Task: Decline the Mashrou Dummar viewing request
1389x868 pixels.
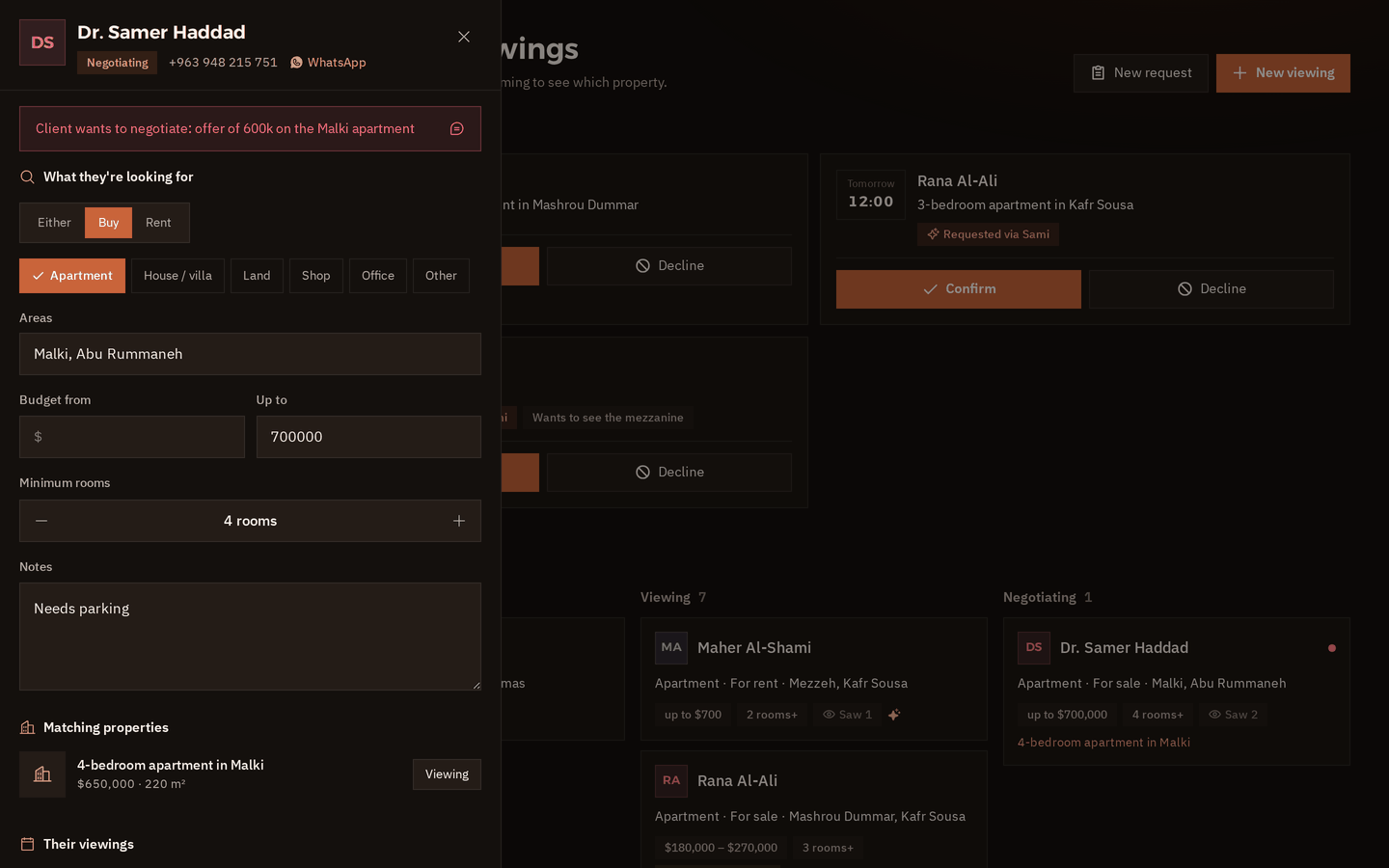Action: click(x=669, y=266)
